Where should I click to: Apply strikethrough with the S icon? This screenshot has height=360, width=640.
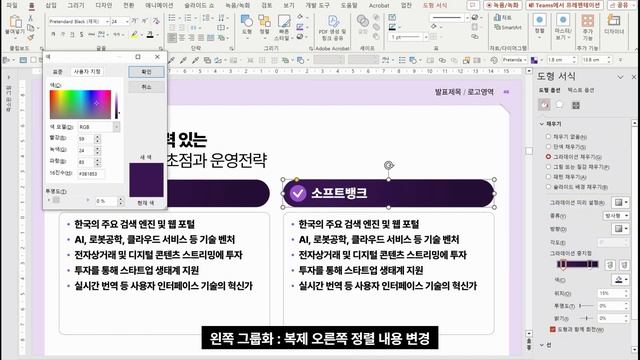click(81, 35)
